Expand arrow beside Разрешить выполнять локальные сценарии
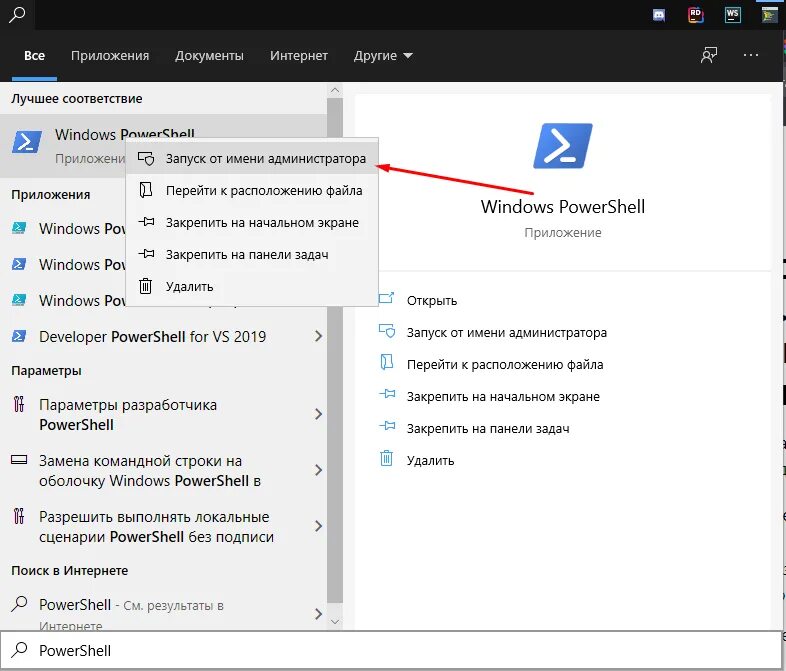 (318, 526)
